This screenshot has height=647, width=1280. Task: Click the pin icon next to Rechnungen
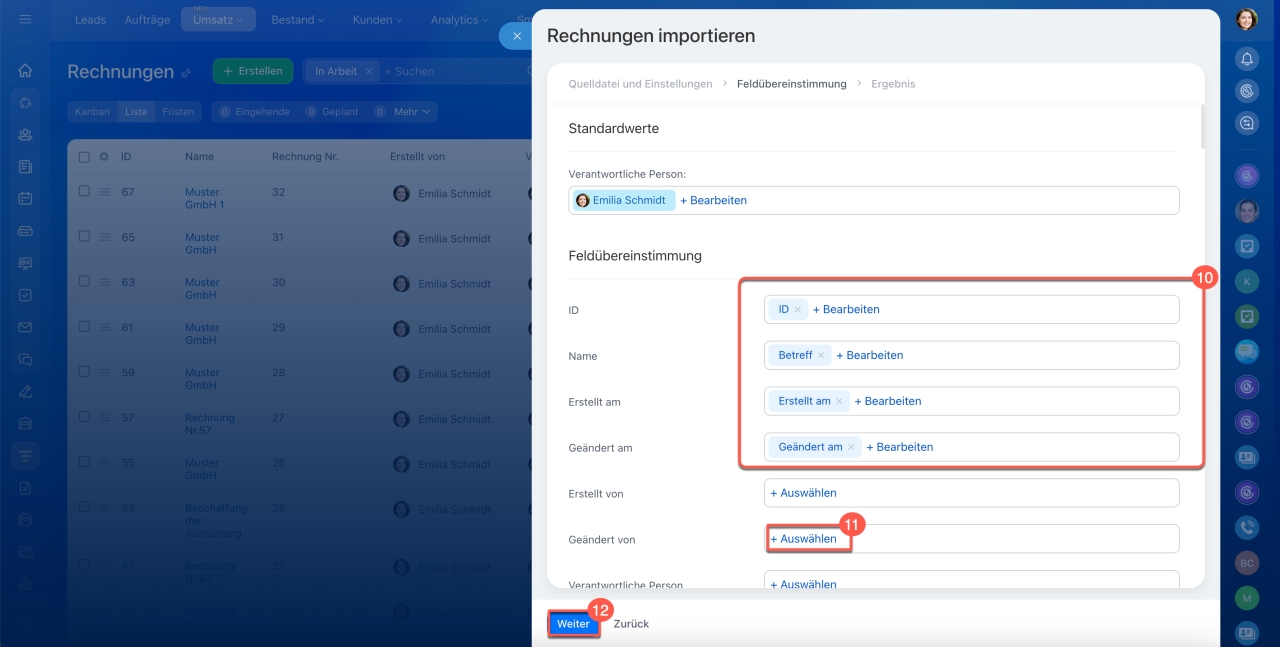(x=185, y=73)
